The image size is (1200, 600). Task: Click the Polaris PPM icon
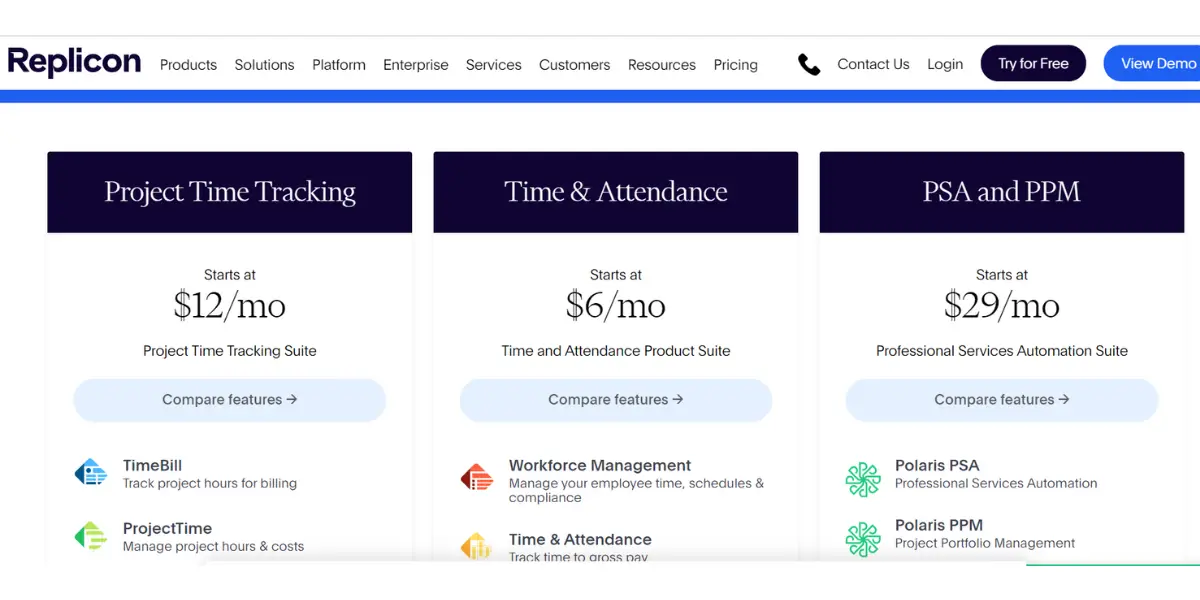tap(862, 538)
